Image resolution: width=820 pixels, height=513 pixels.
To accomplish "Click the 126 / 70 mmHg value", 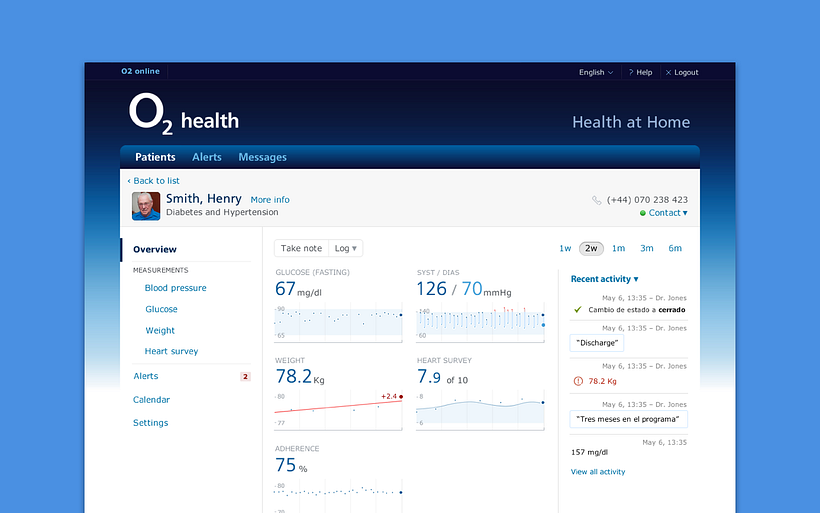I will [x=464, y=289].
